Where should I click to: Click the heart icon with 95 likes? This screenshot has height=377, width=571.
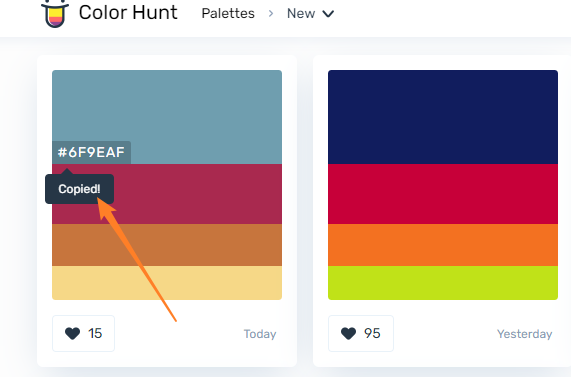click(348, 333)
